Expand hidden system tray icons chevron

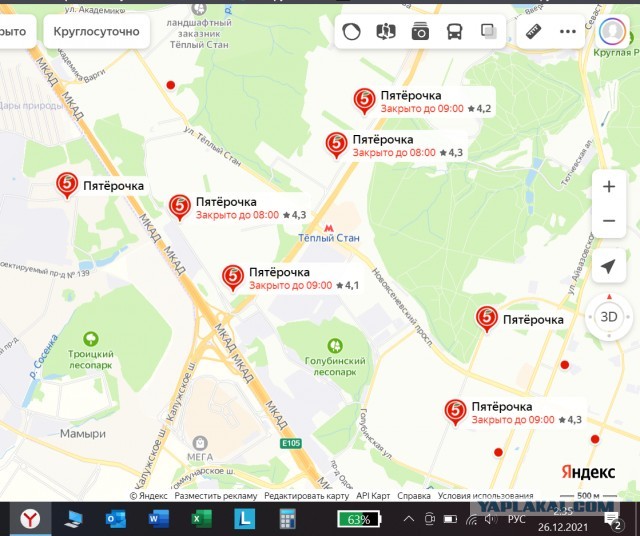pos(409,519)
